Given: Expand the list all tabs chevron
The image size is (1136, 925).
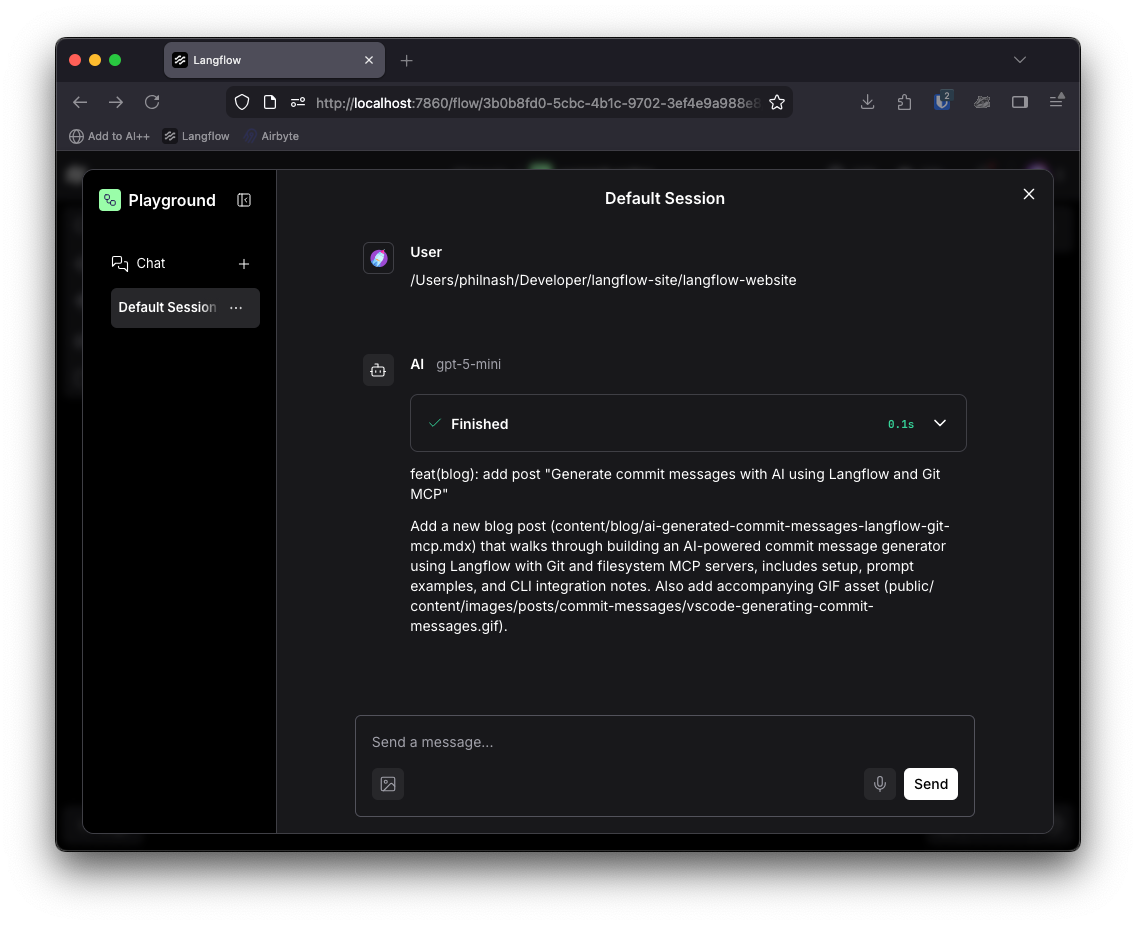Looking at the screenshot, I should pyautogui.click(x=1019, y=60).
